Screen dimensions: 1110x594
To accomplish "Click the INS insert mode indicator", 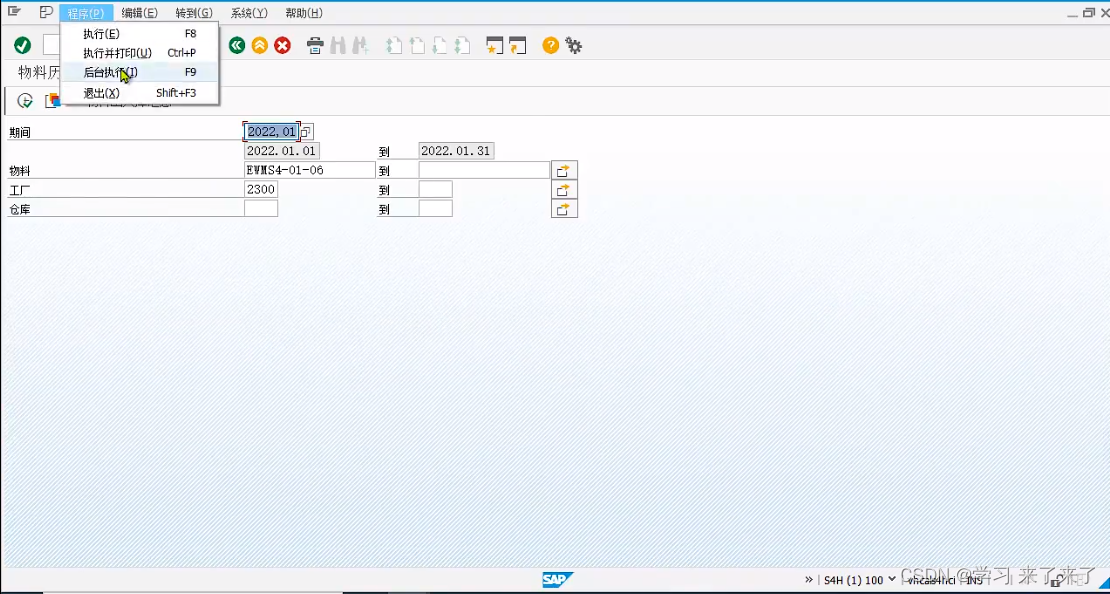I will pos(974,580).
